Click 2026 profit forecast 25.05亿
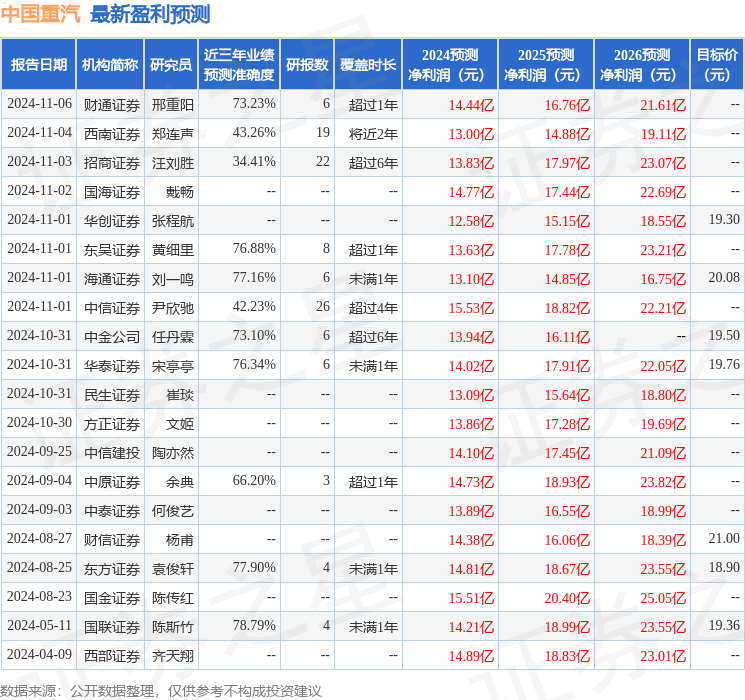745x700 pixels. pyautogui.click(x=663, y=598)
